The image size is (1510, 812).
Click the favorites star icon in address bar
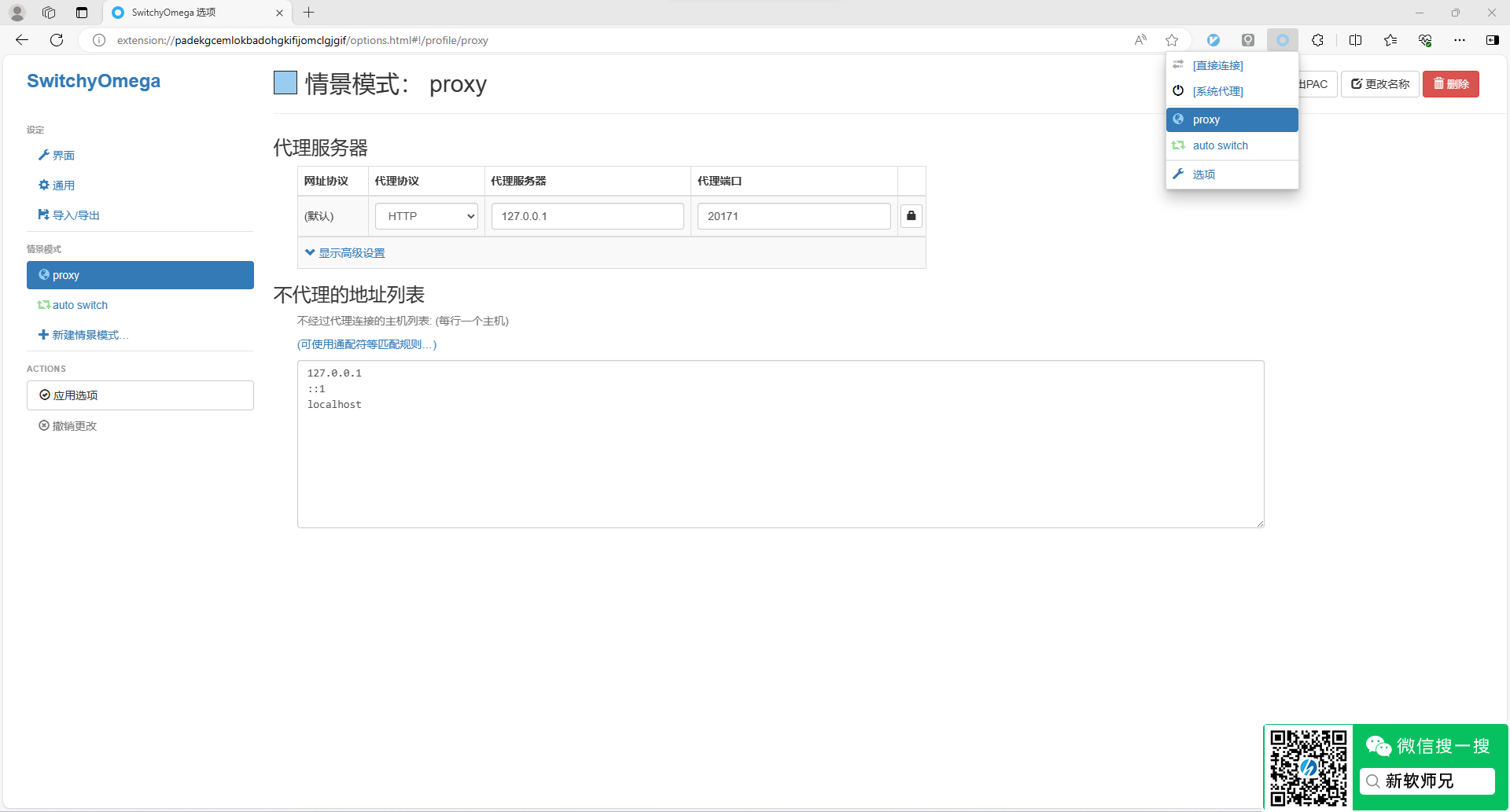(x=1172, y=40)
